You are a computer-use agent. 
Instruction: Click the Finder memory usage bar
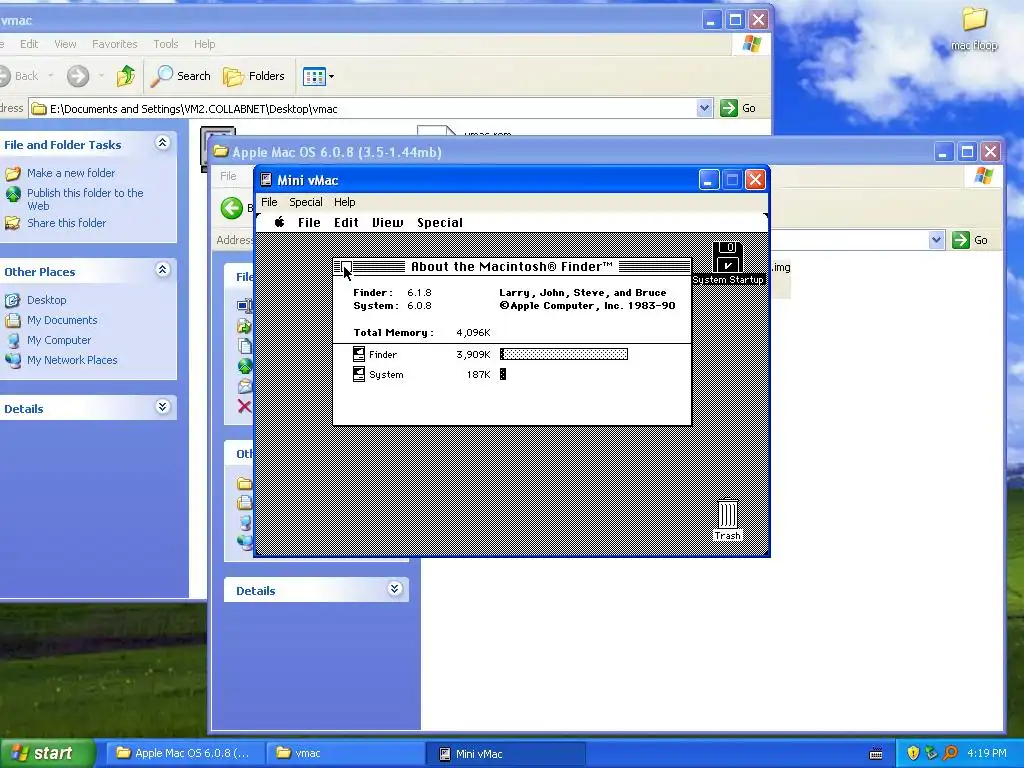click(x=564, y=354)
